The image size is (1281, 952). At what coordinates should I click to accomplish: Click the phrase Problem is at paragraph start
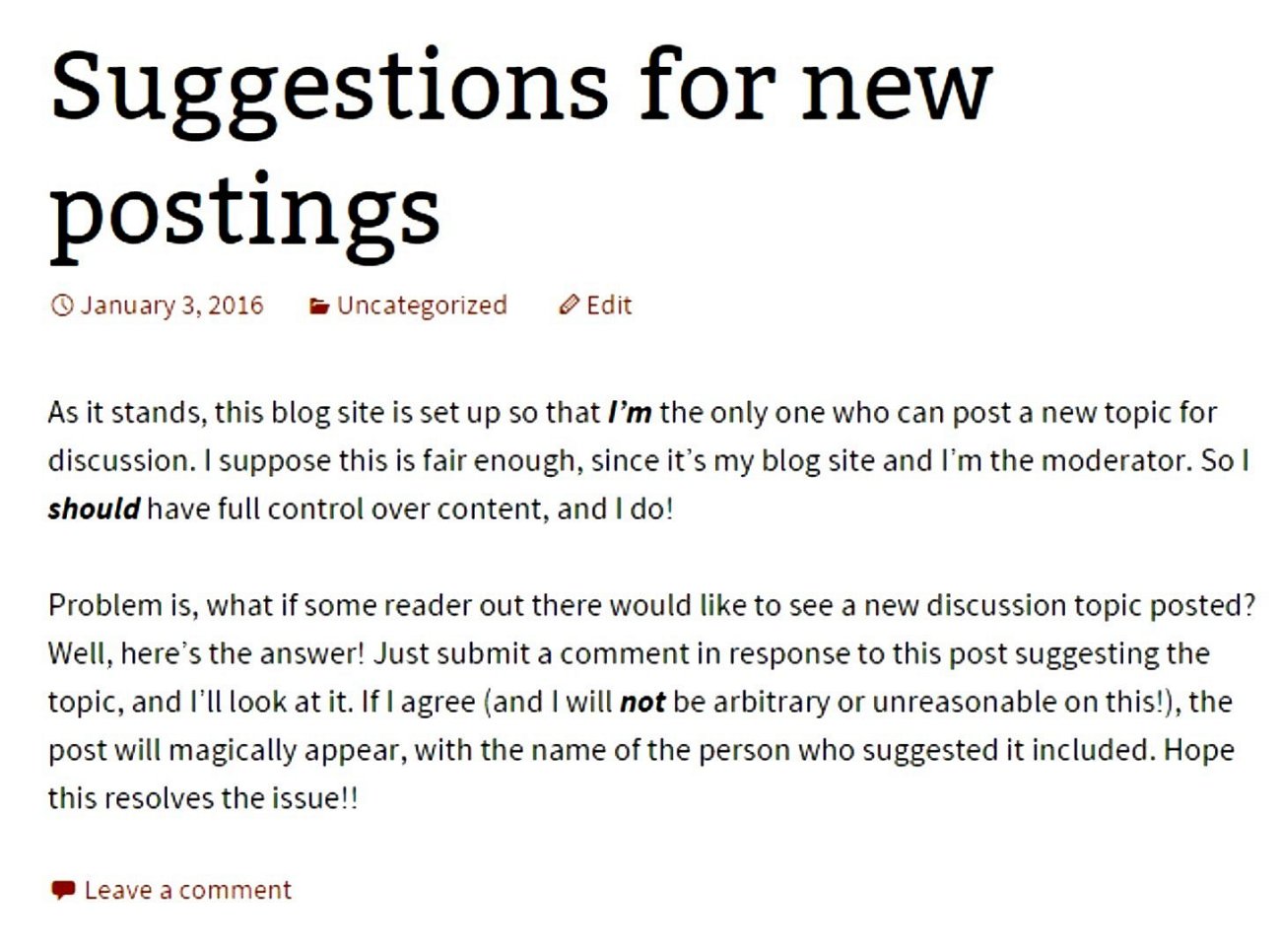122,605
